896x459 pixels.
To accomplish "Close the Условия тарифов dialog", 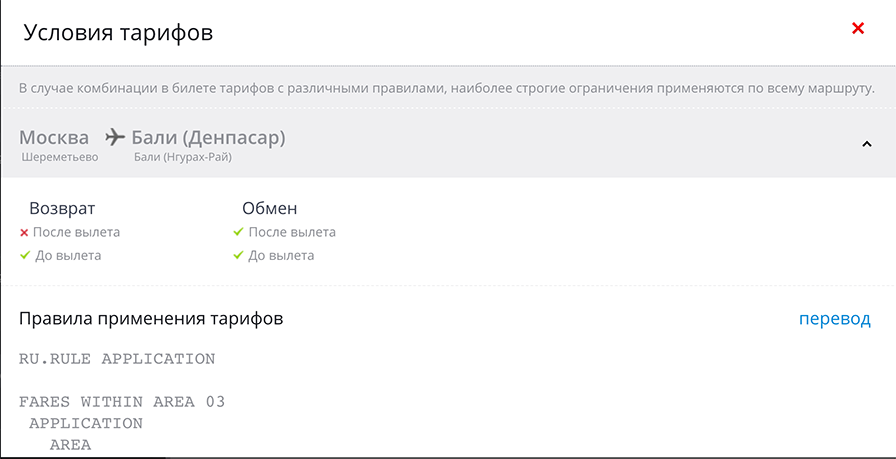I will point(857,29).
